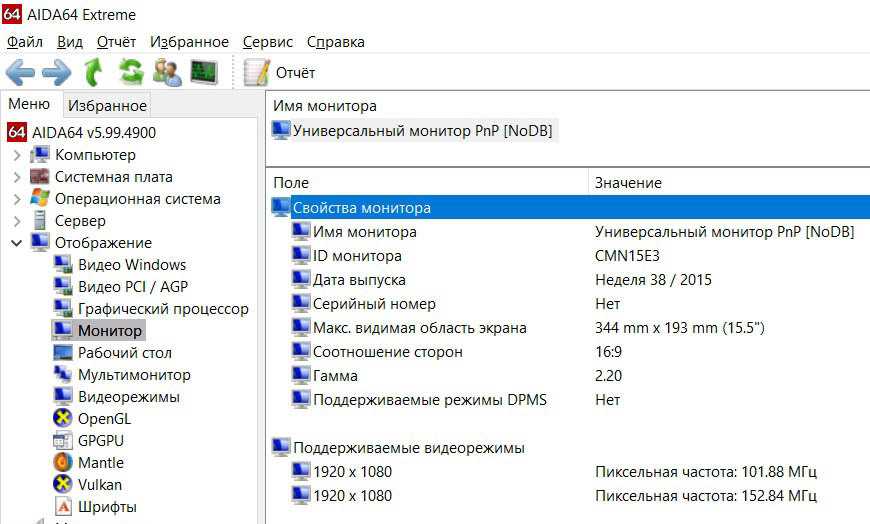Click the Поле column header
The image size is (870, 524).
[x=291, y=183]
